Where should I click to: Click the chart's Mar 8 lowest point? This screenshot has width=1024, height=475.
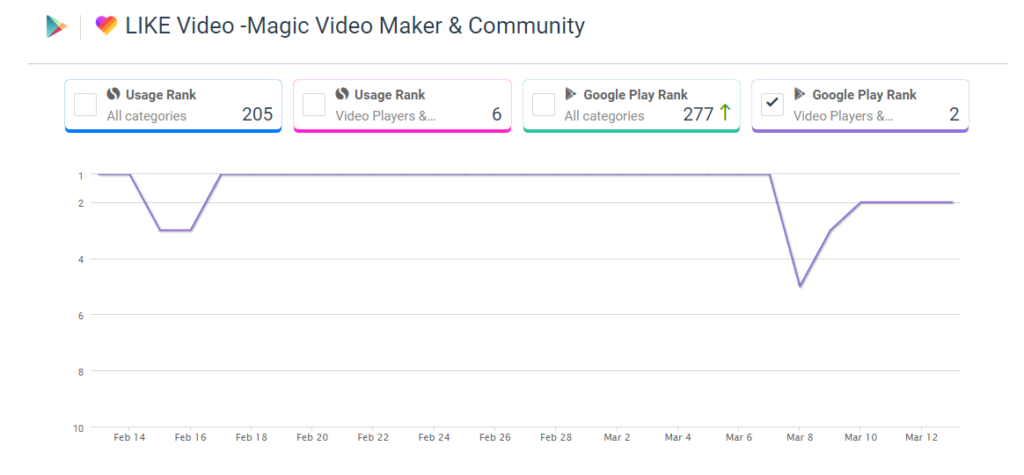[x=800, y=286]
